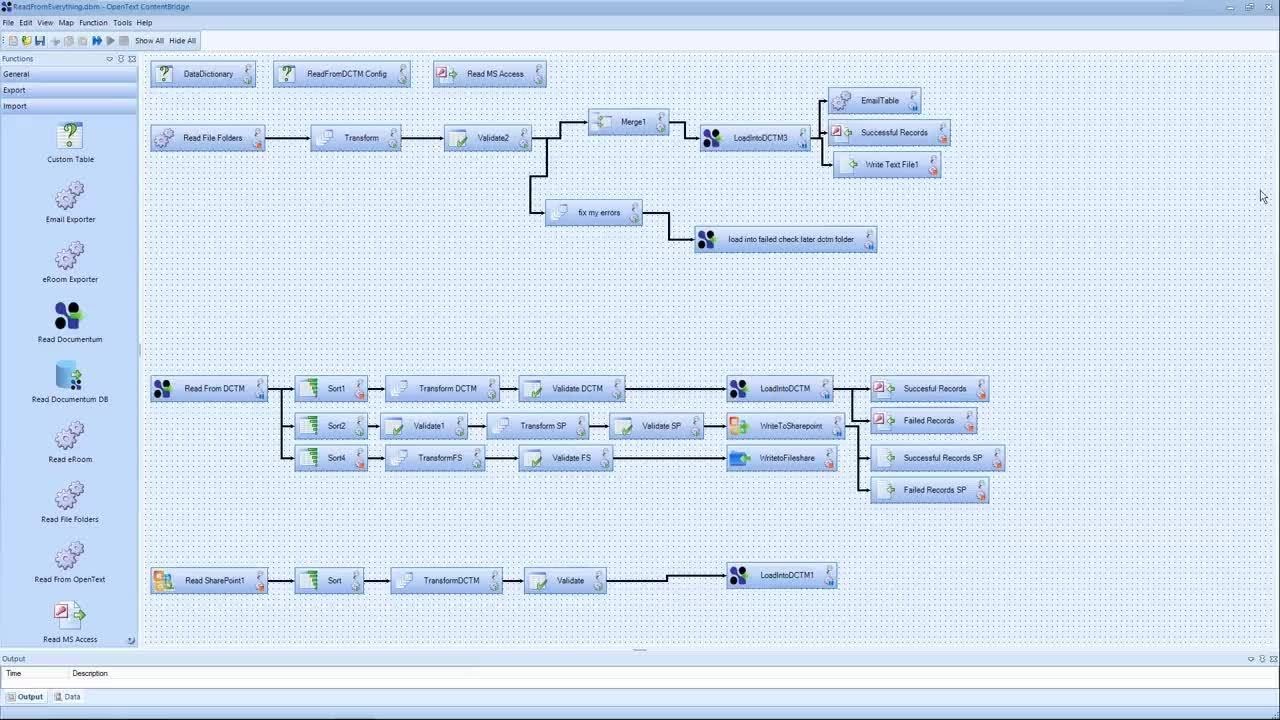Open the Map menu
Viewport: 1280px width, 720px height.
(x=66, y=23)
